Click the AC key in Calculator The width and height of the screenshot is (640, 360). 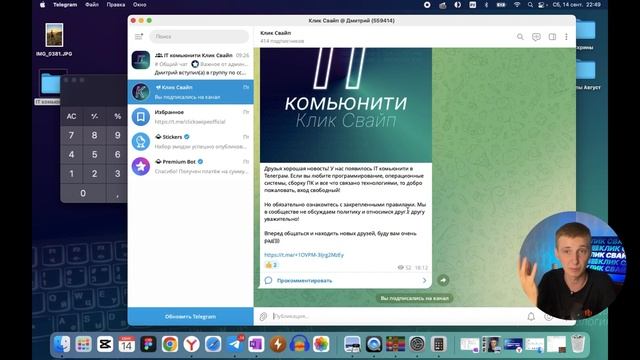pyautogui.click(x=71, y=116)
